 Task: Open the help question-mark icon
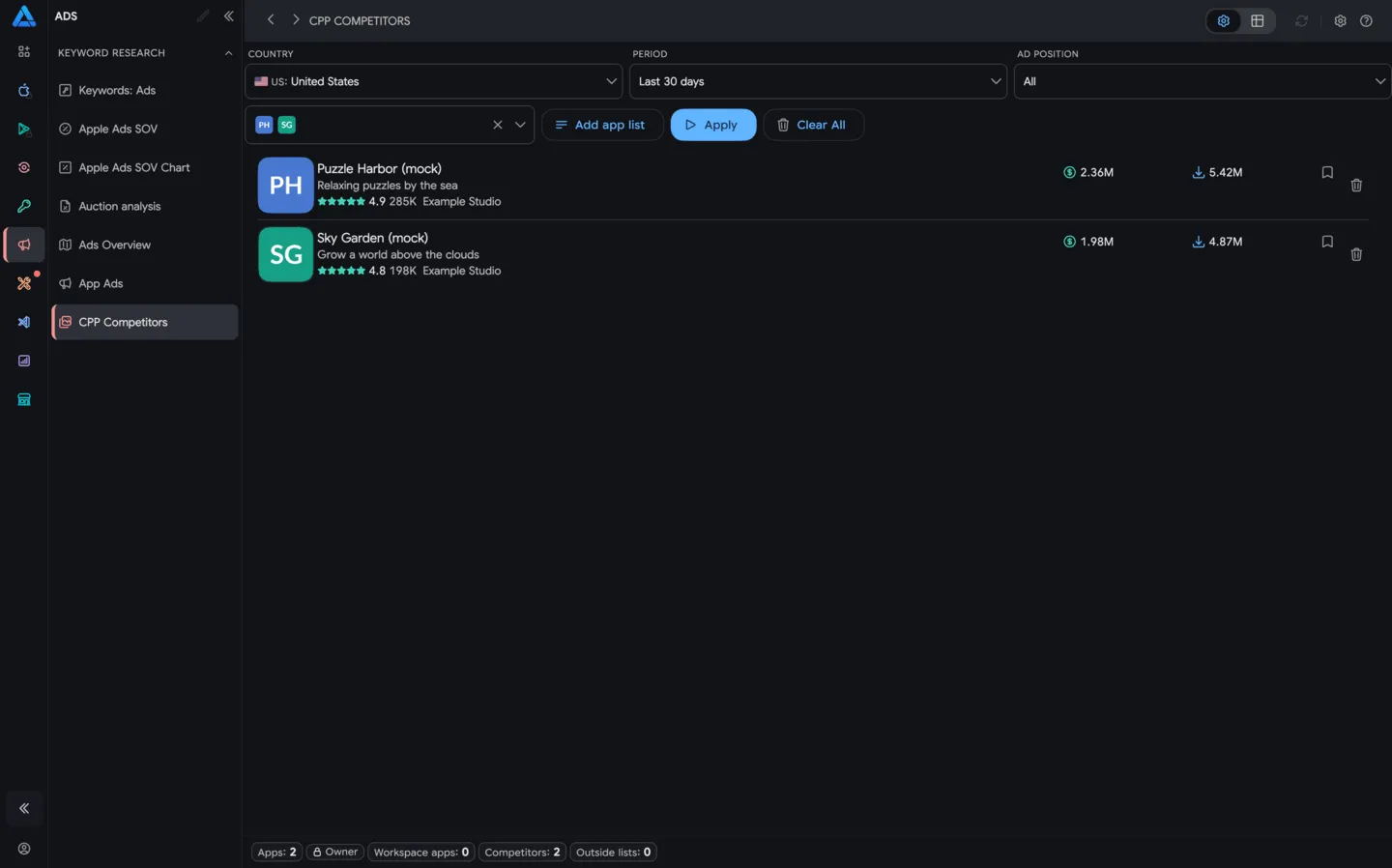1366,20
